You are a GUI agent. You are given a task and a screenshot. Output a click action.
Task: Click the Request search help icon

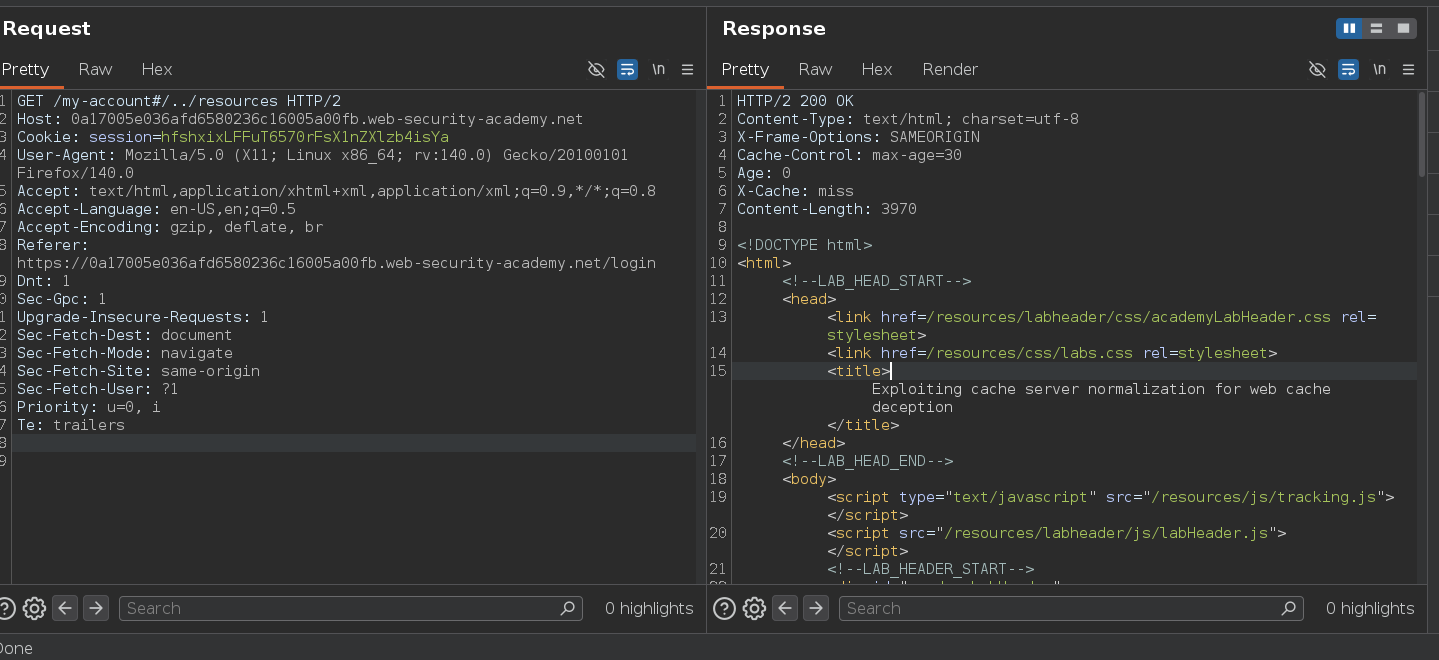click(x=6, y=608)
